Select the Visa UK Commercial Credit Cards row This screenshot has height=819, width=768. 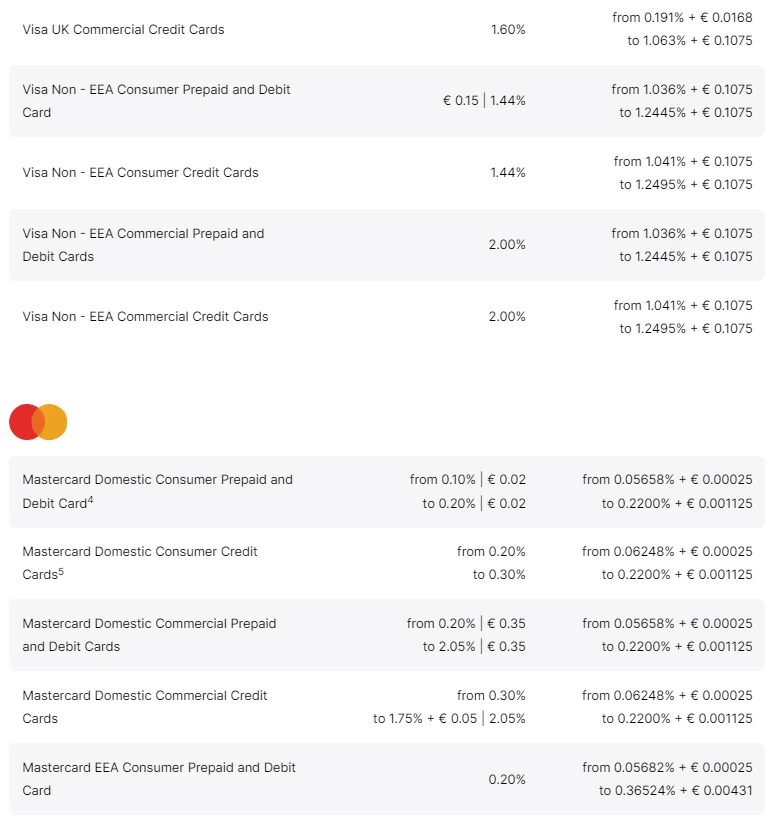387,29
